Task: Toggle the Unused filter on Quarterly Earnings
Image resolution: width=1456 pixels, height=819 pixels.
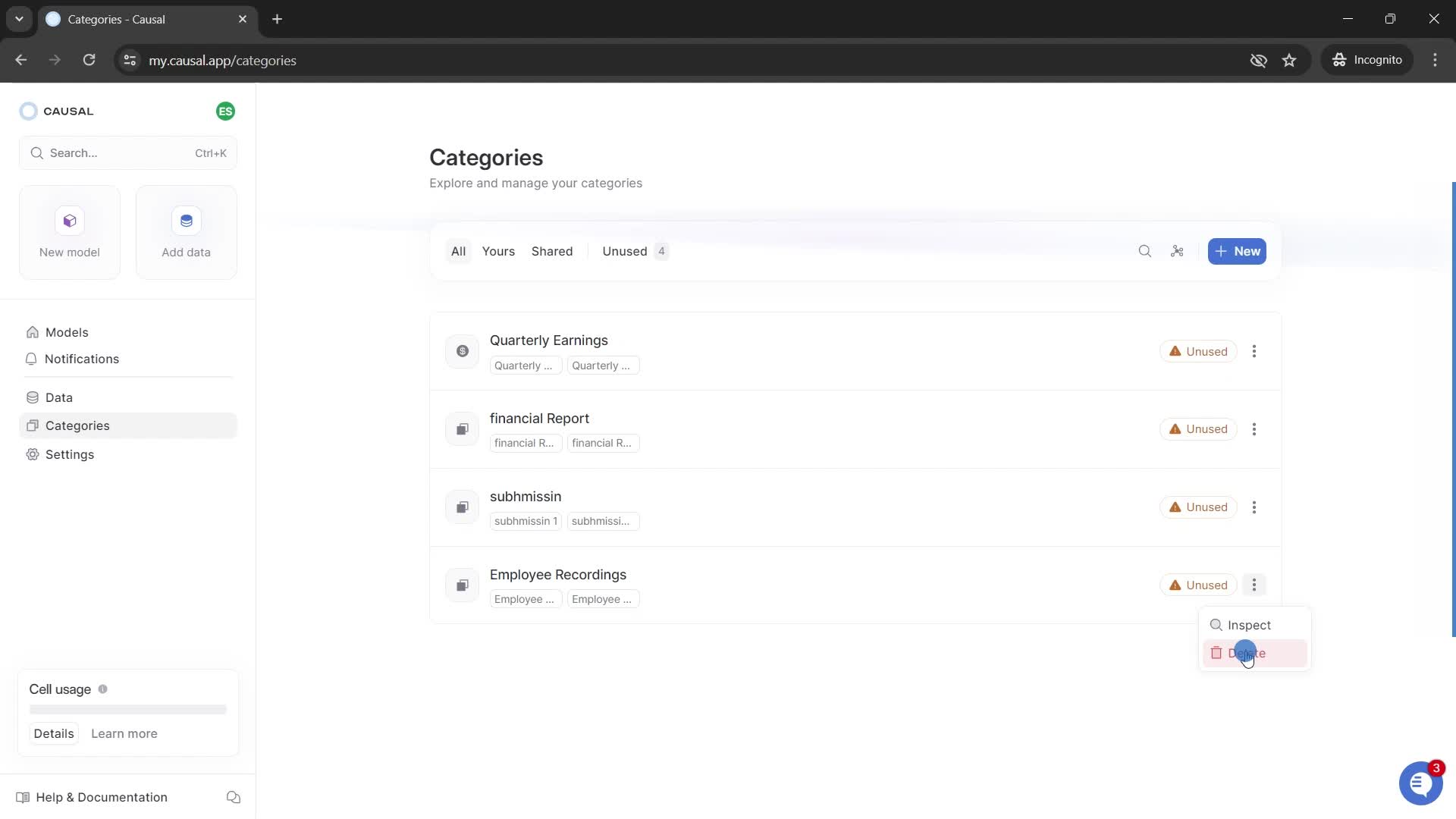Action: [x=1198, y=351]
